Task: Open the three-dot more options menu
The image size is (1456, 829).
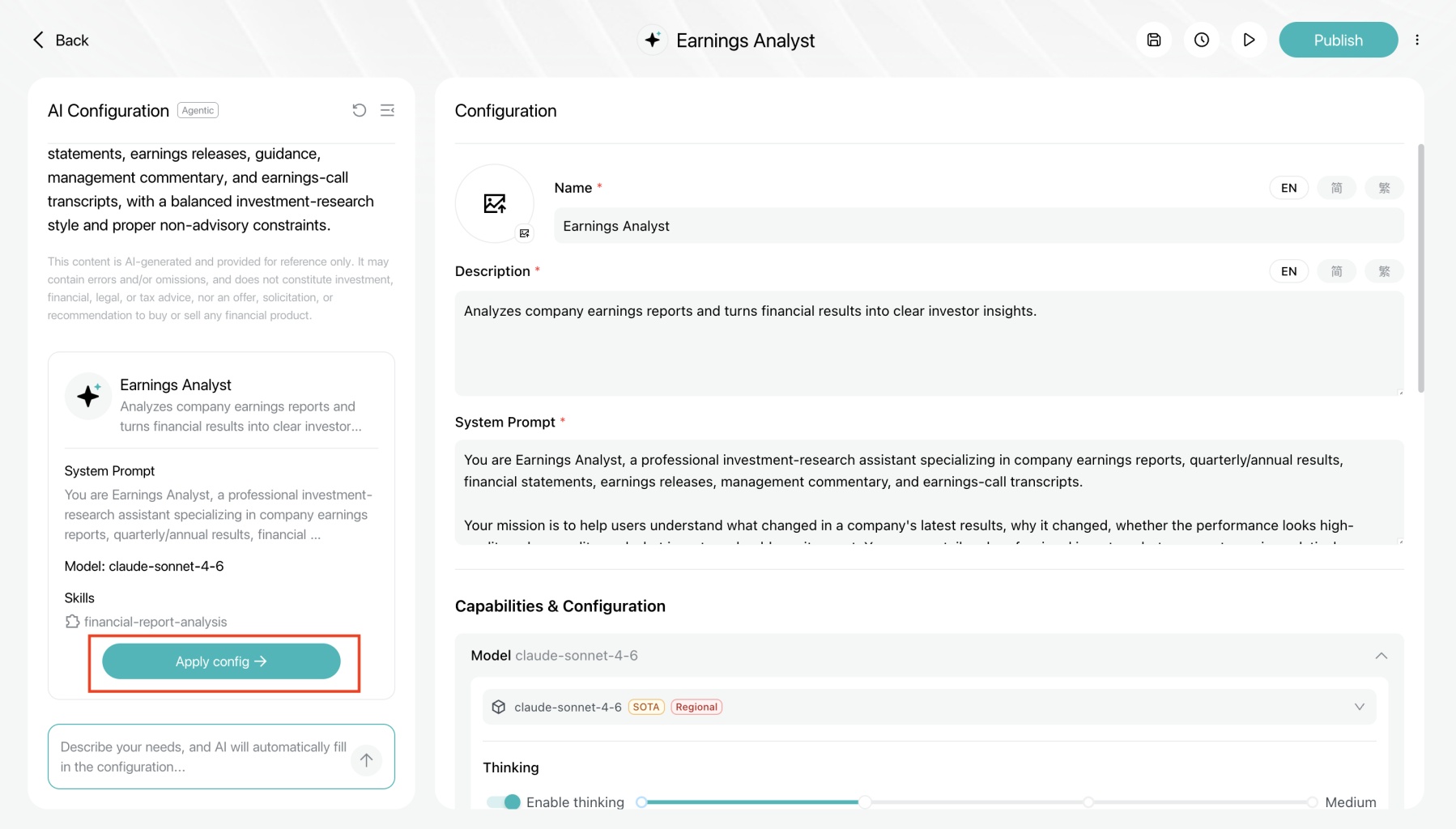Action: 1417,40
